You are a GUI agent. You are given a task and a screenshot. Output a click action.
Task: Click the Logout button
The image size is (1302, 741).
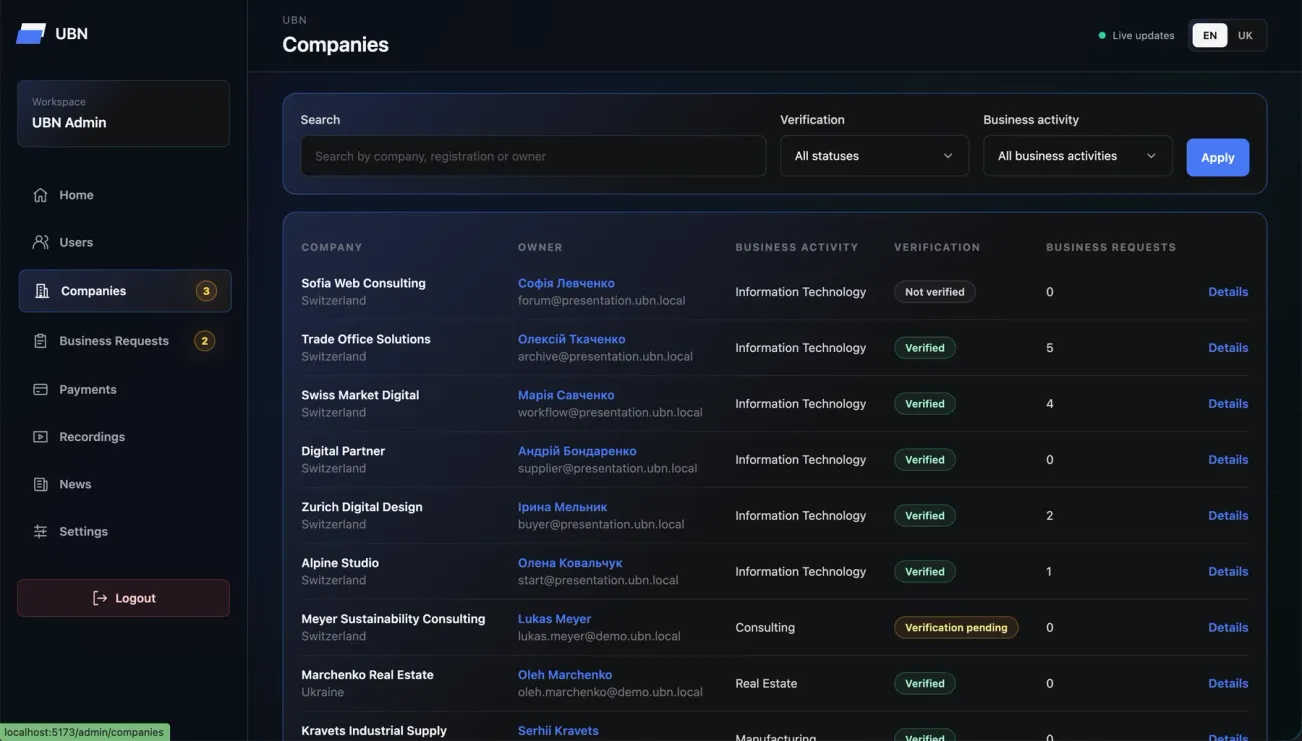[123, 598]
